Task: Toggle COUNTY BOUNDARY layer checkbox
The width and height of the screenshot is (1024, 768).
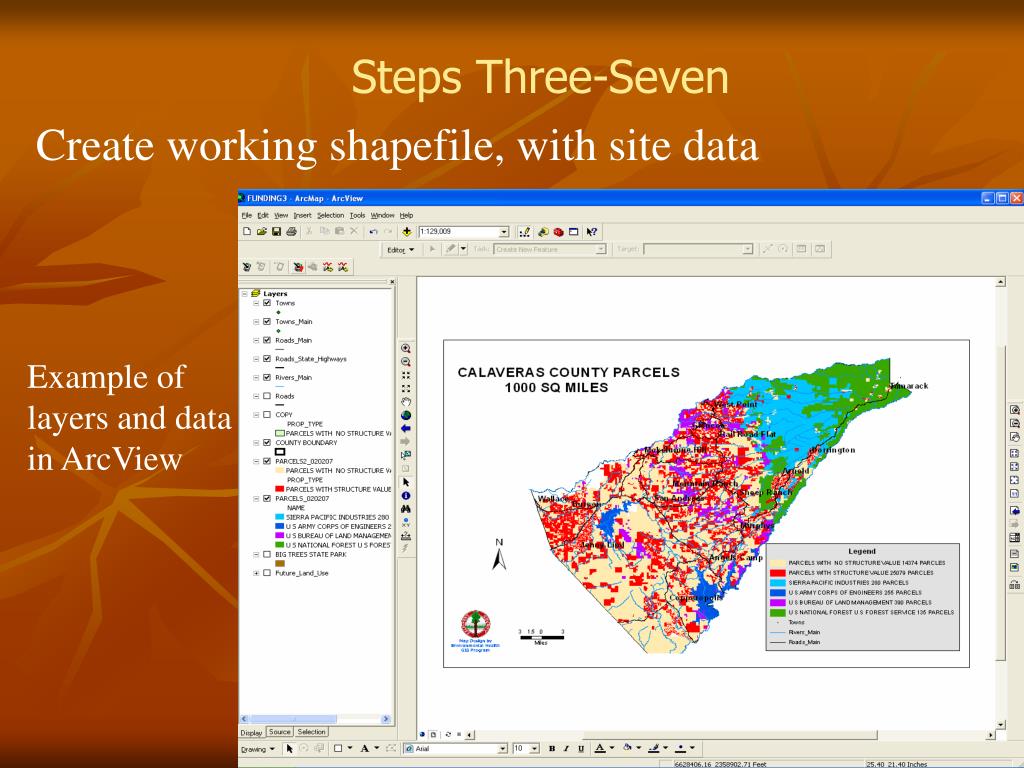Action: click(266, 443)
